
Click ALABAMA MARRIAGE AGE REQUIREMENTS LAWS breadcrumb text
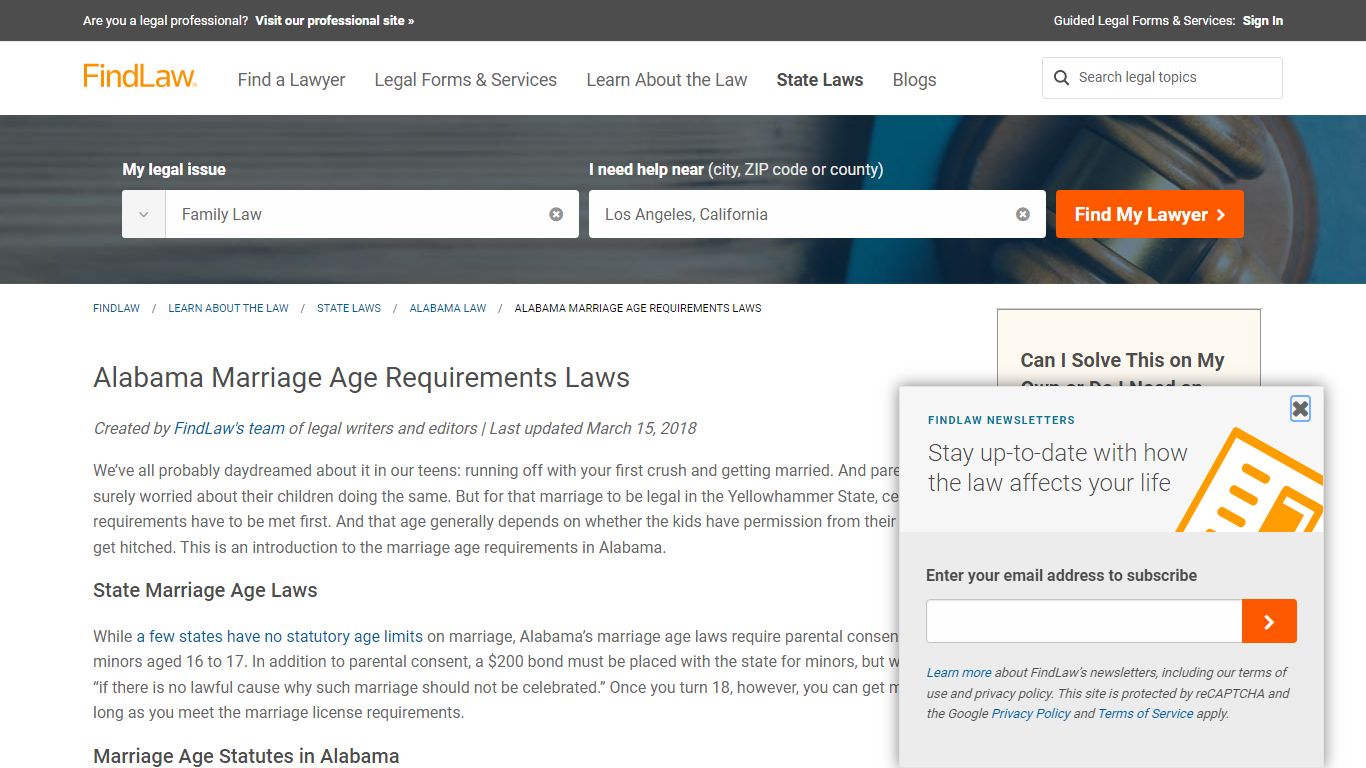(638, 308)
